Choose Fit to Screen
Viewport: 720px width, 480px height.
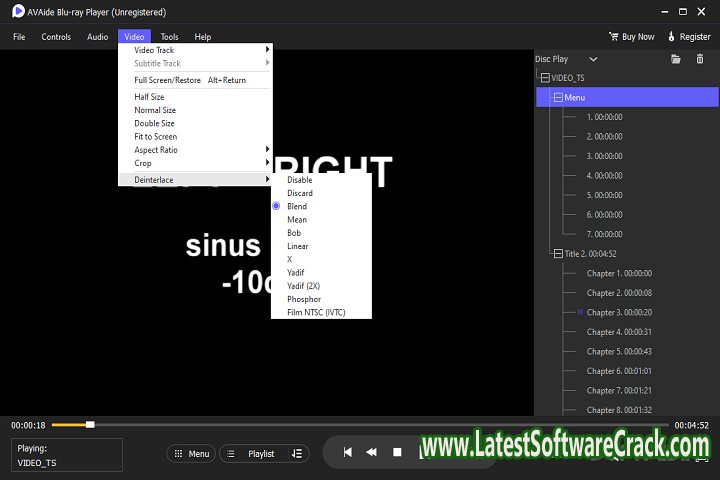click(196, 137)
